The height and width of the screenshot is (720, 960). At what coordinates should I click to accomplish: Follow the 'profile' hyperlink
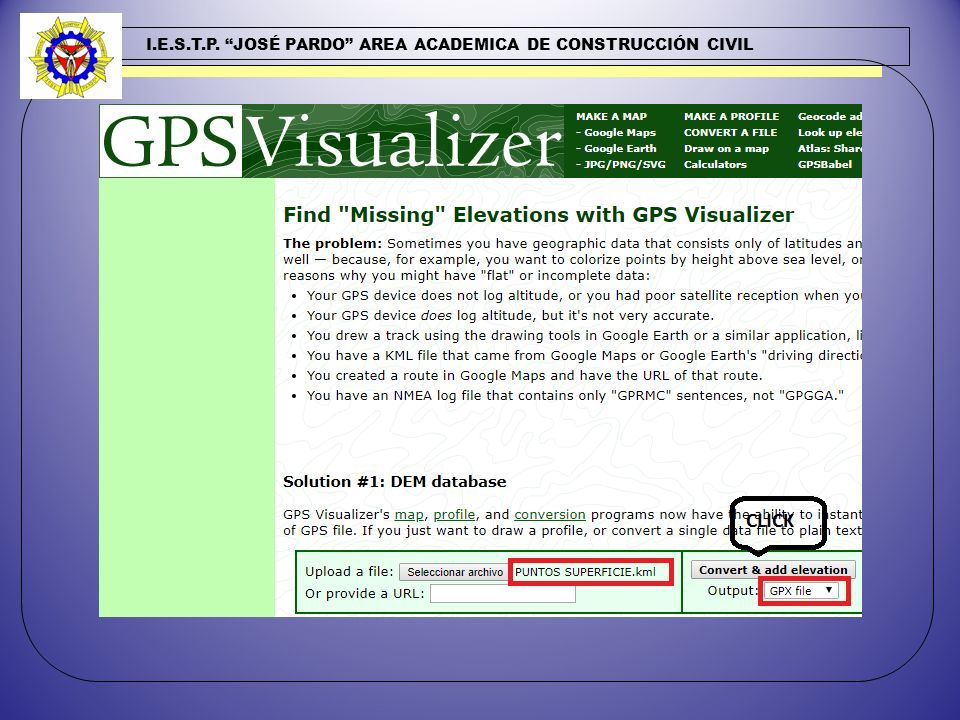pyautogui.click(x=454, y=515)
